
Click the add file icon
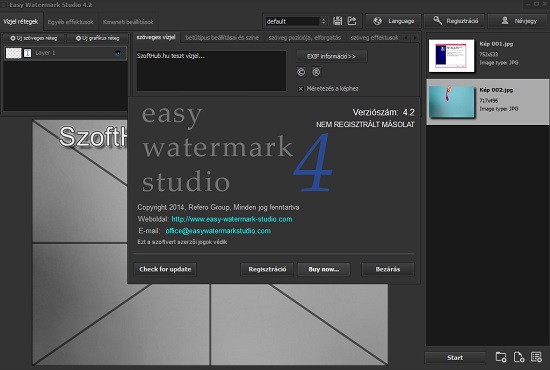tap(519, 357)
